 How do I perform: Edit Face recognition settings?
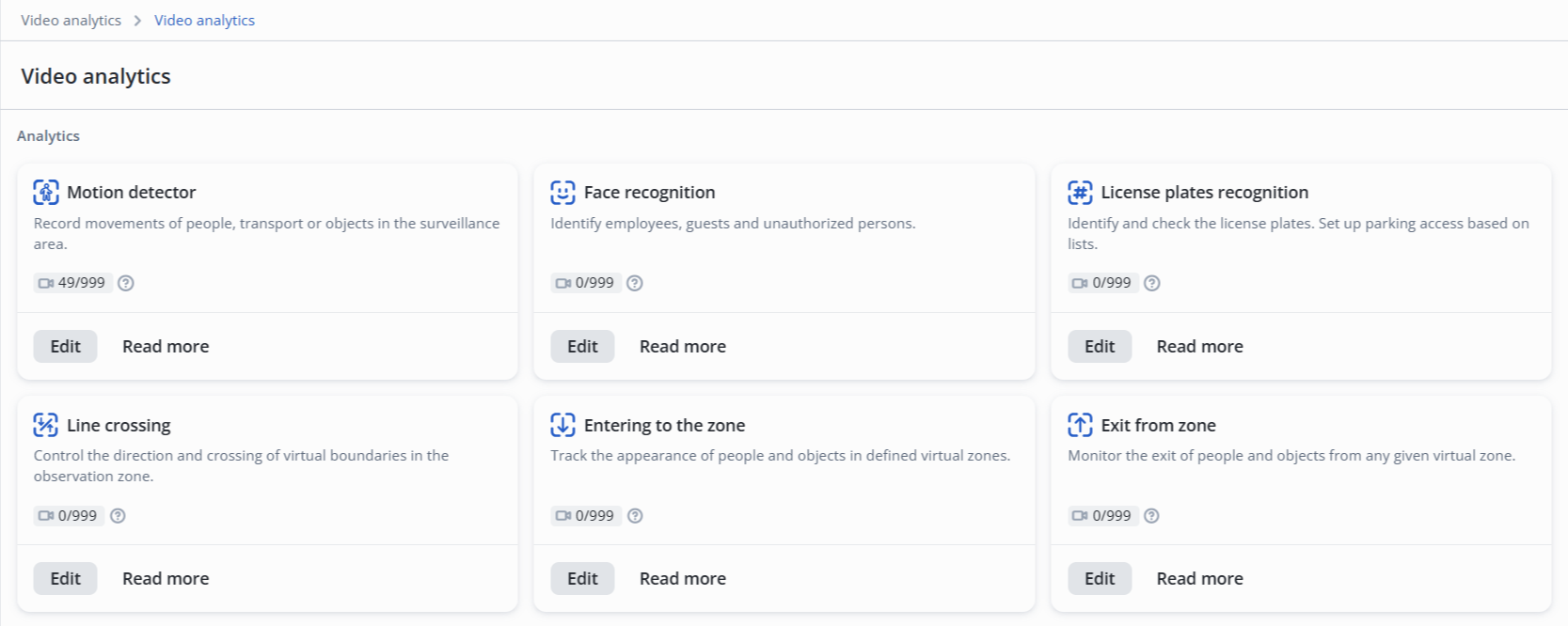pos(582,346)
